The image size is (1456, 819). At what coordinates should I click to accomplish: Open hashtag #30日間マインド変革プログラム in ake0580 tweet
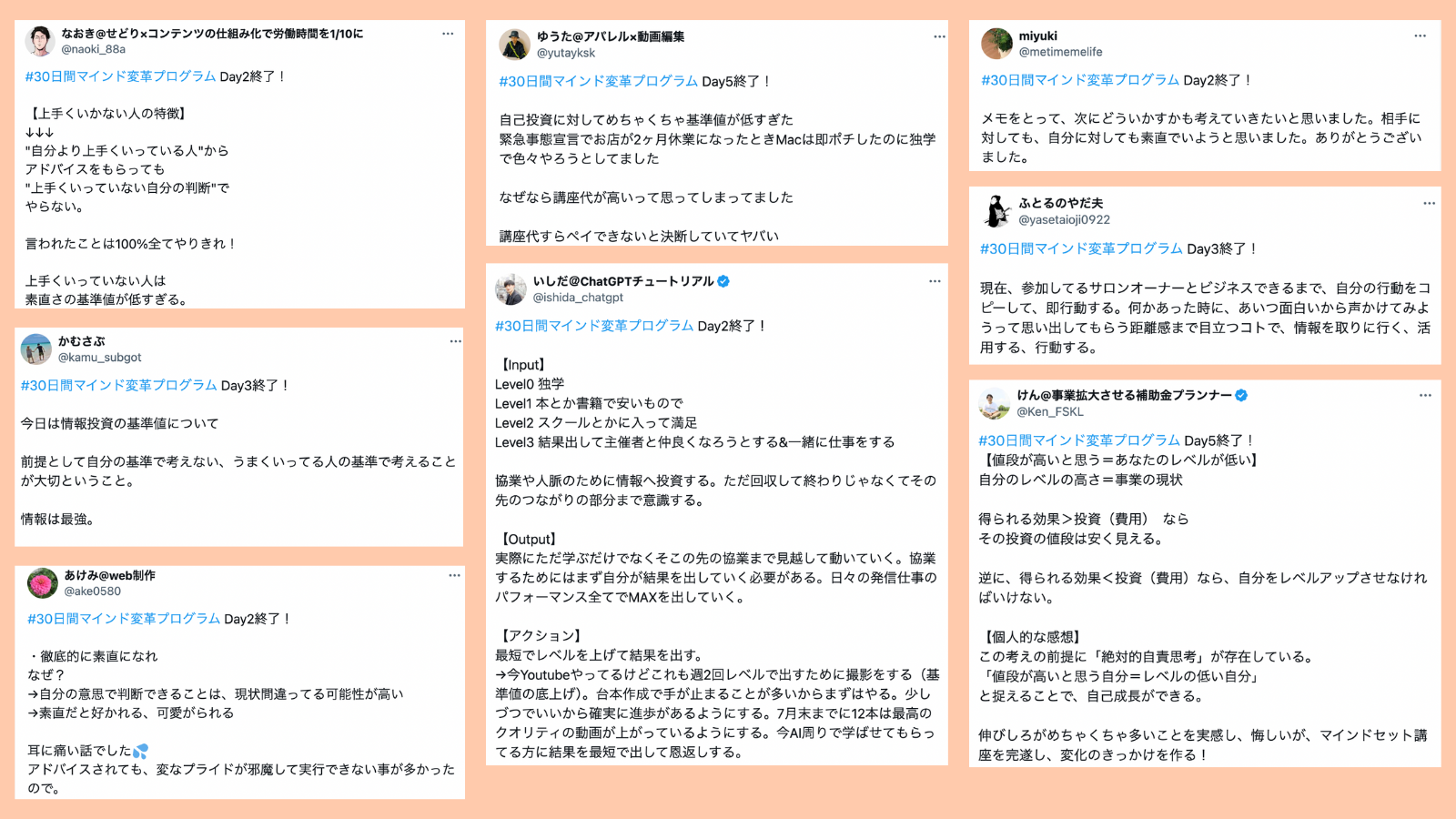pos(124,619)
